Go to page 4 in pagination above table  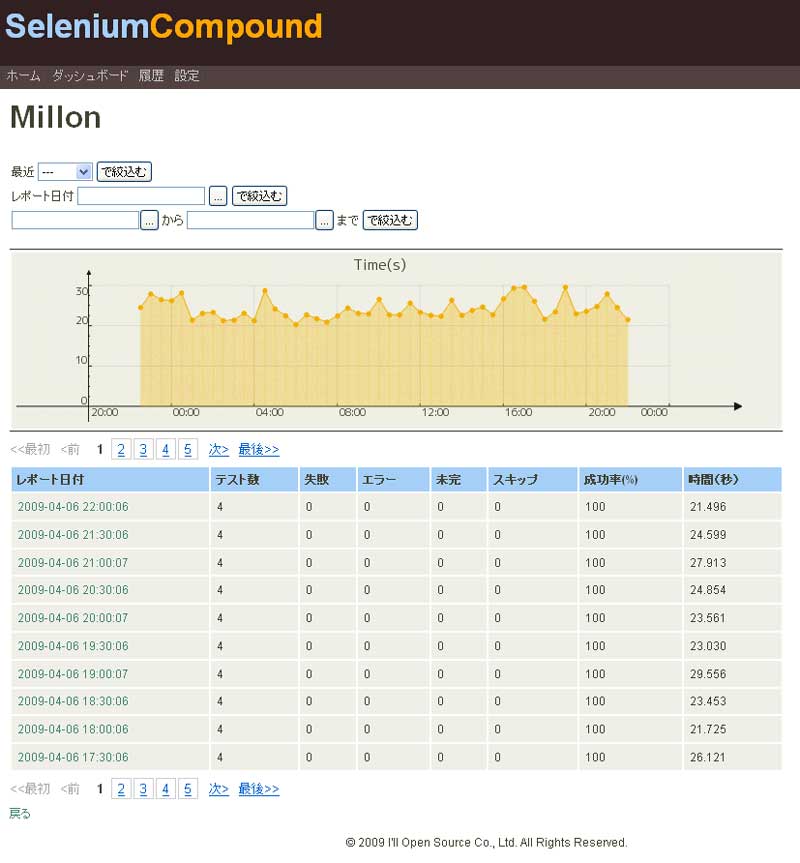(166, 450)
